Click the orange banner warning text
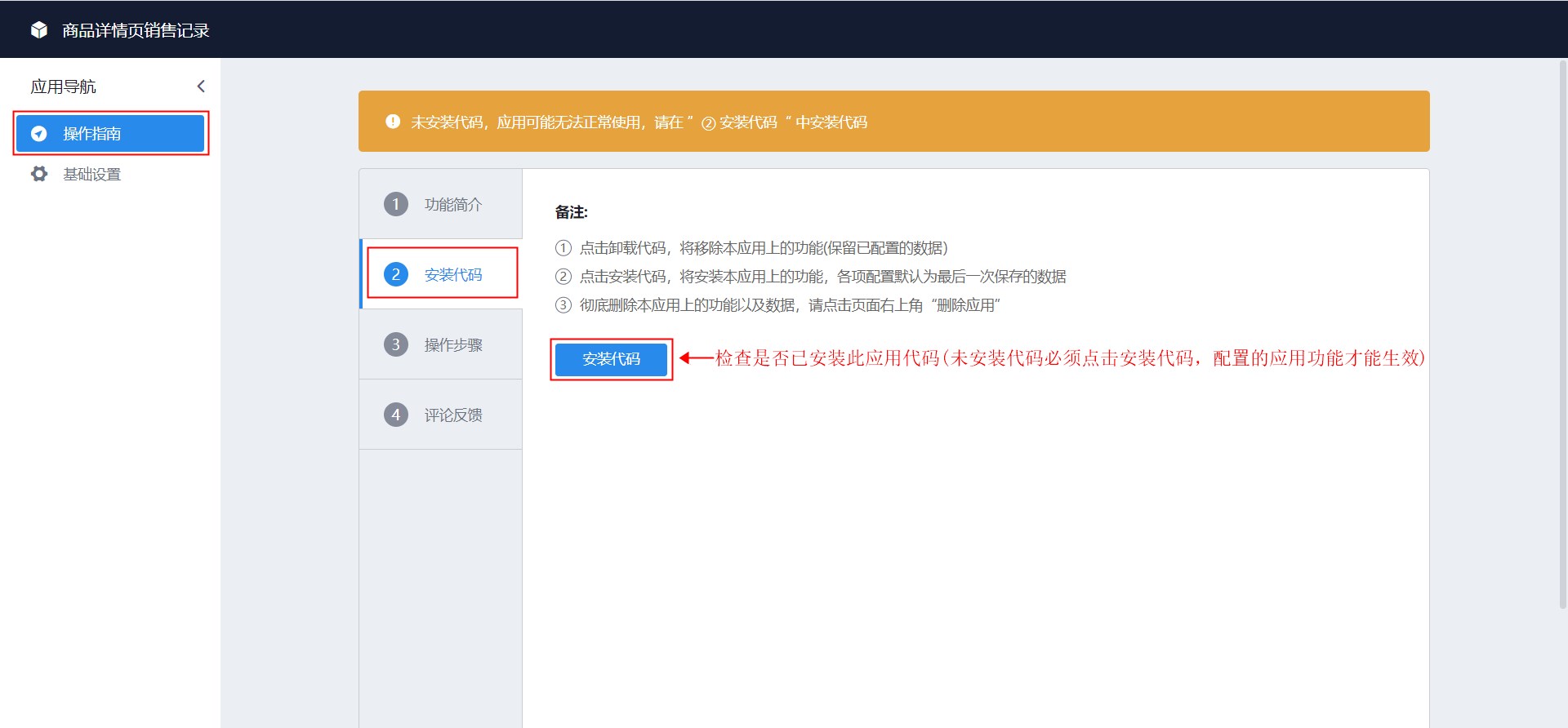 (x=639, y=122)
